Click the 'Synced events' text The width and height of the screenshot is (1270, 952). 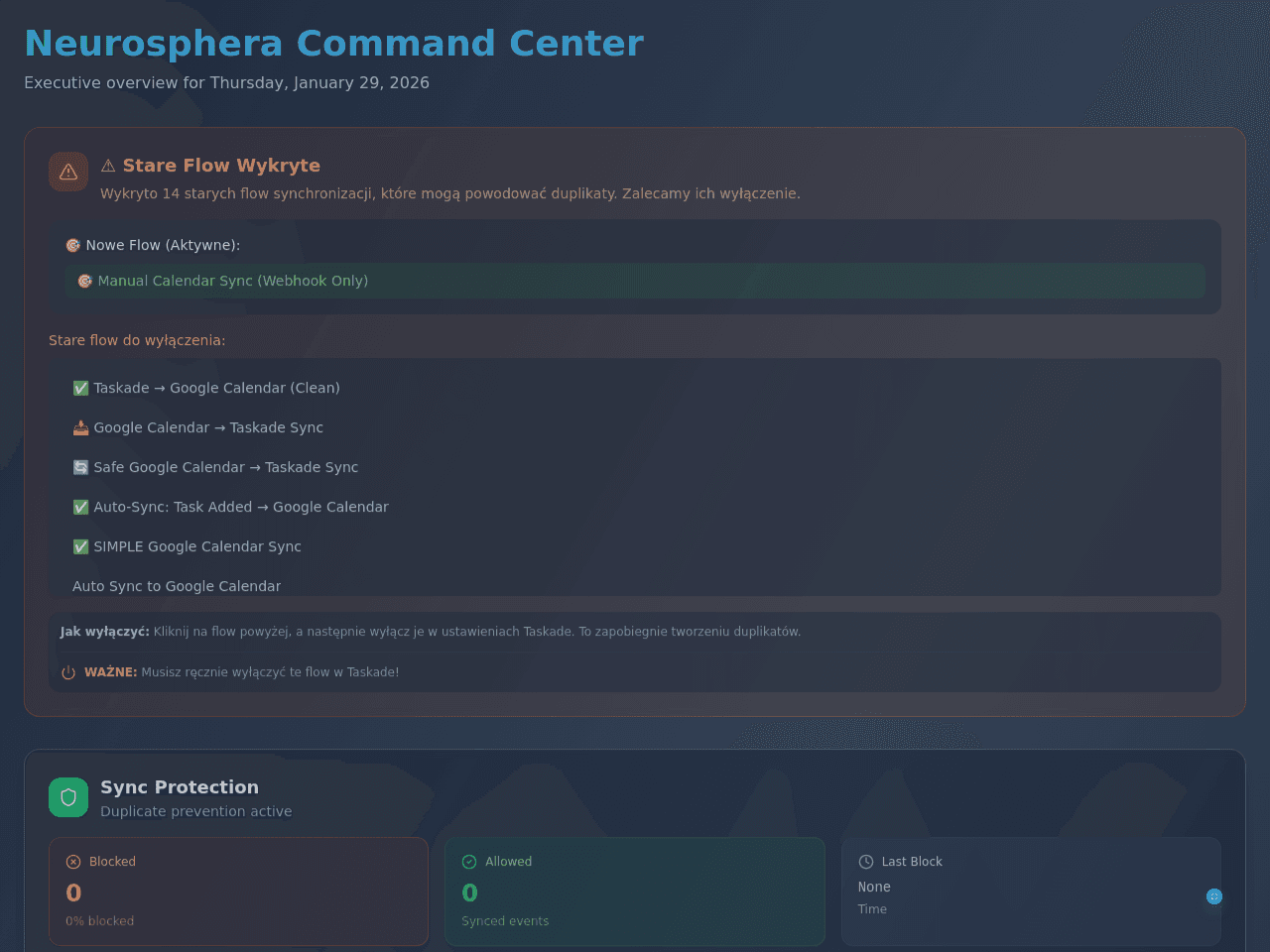(x=505, y=921)
